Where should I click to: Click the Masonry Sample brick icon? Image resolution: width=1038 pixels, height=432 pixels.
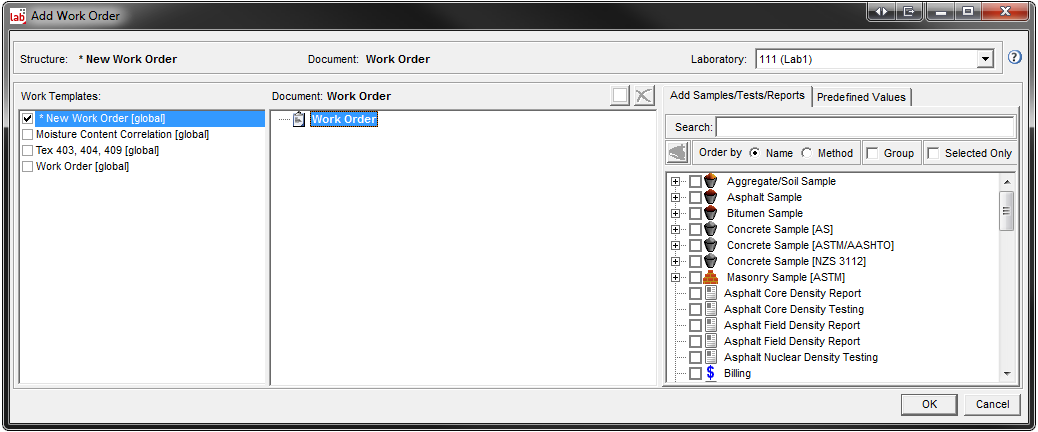[711, 277]
